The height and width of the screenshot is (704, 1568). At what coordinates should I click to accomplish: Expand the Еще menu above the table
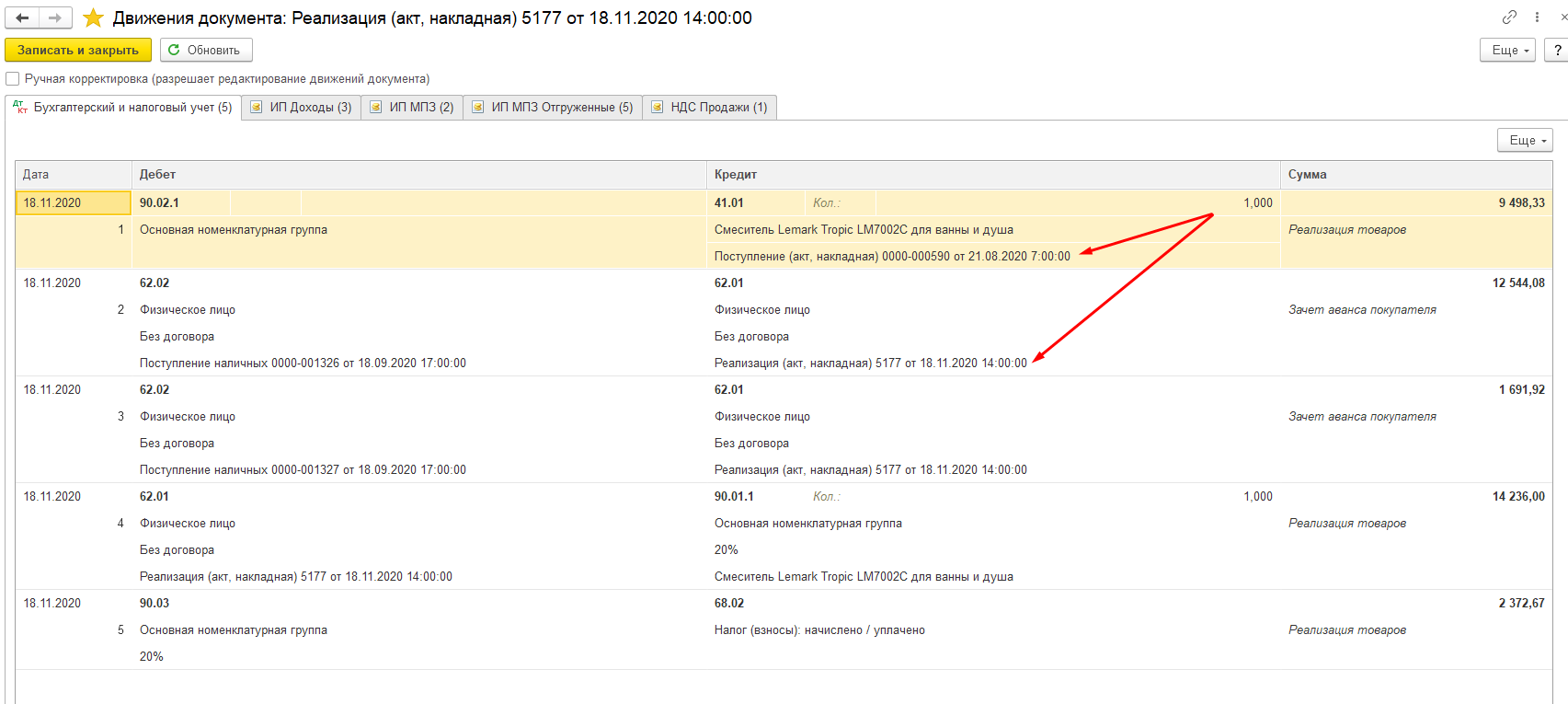(x=1525, y=140)
